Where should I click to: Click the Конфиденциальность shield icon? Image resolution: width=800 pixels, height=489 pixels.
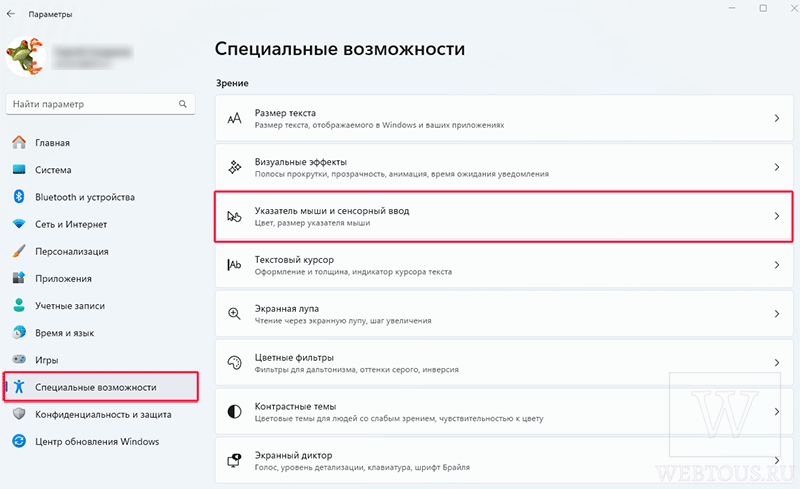click(19, 414)
